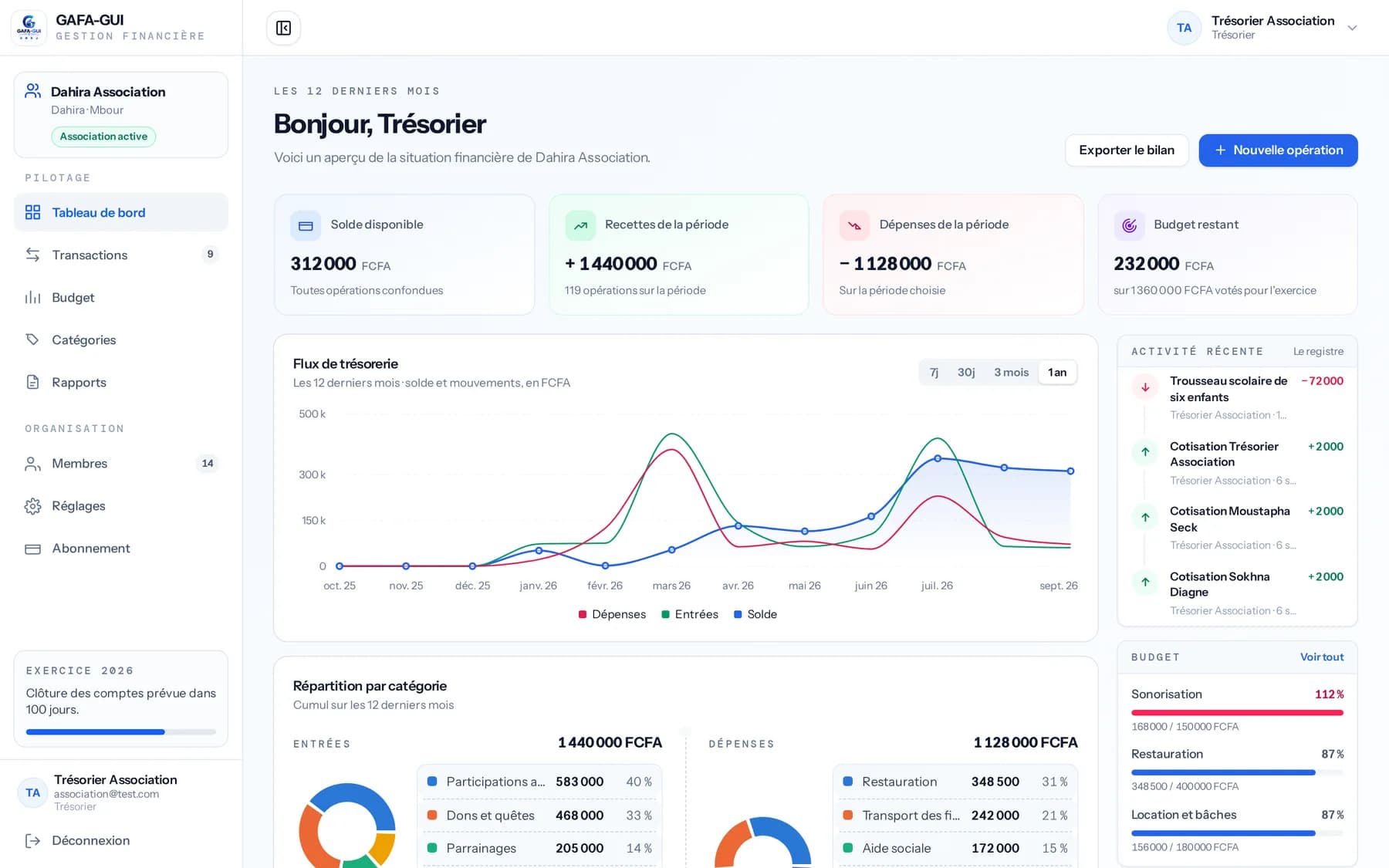Image resolution: width=1389 pixels, height=868 pixels.
Task: Click the Rapports document icon
Action: pyautogui.click(x=32, y=382)
